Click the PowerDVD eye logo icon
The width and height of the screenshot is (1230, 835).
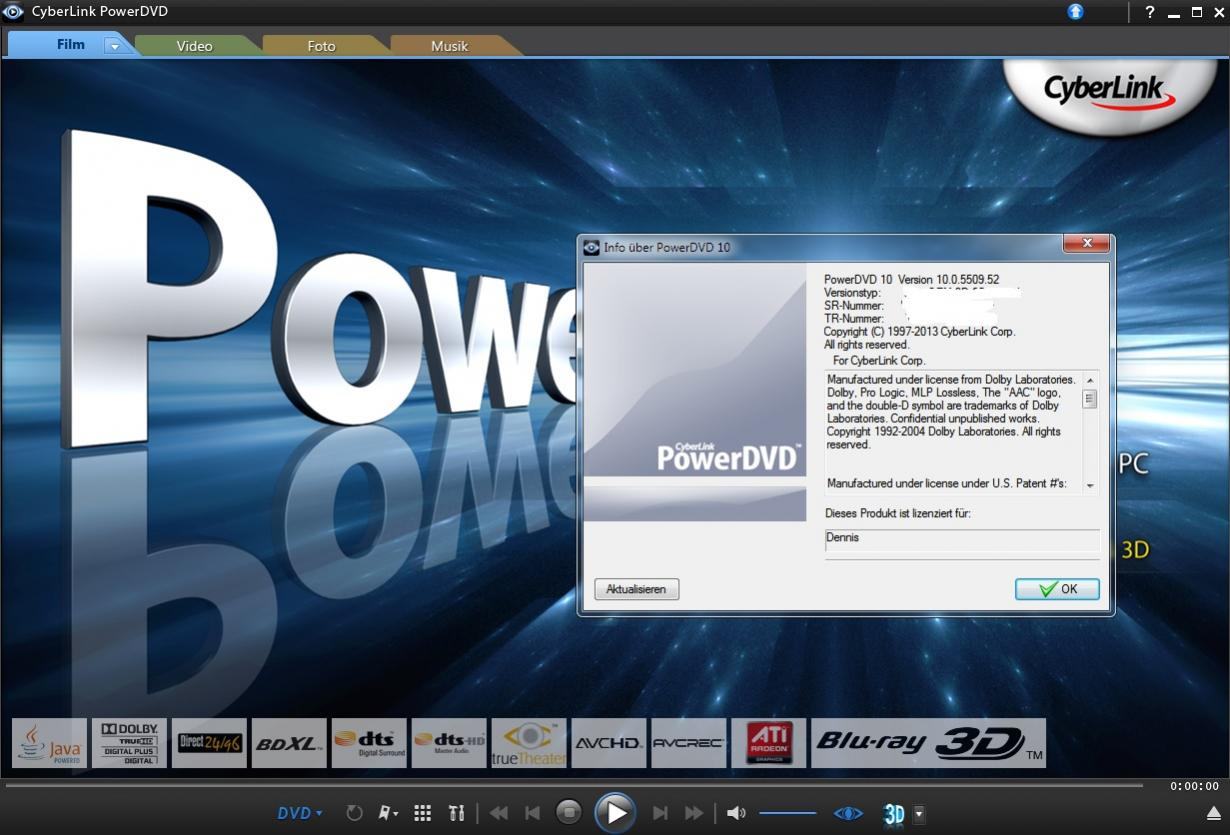tap(13, 12)
